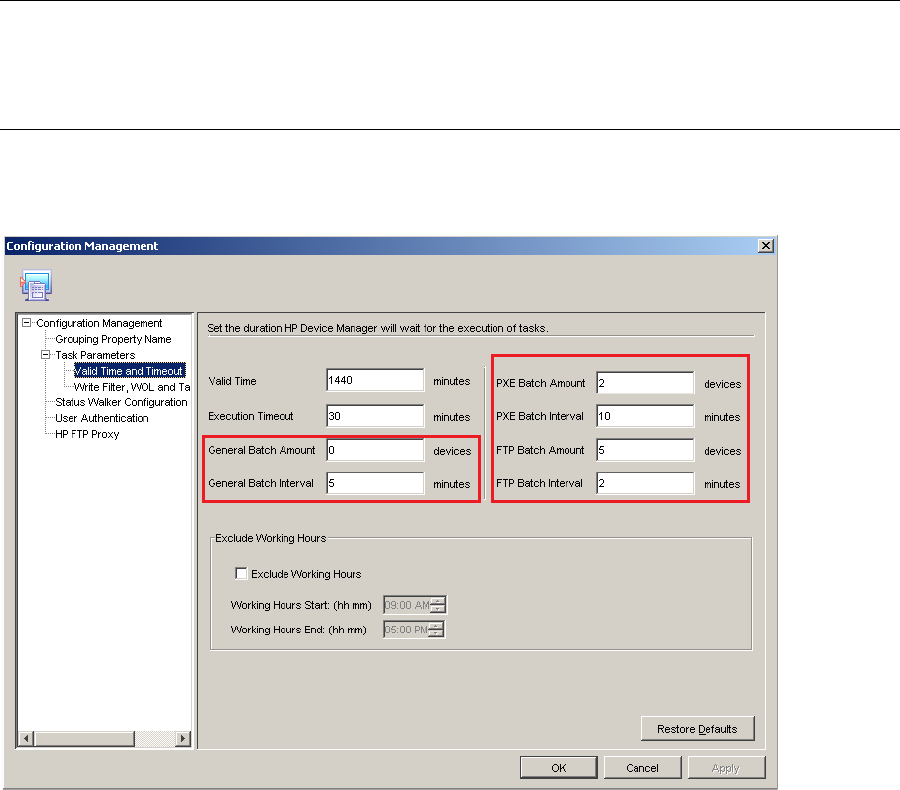Open Status Walker Configuration settings
Image resolution: width=900 pixels, height=790 pixels.
(x=121, y=402)
